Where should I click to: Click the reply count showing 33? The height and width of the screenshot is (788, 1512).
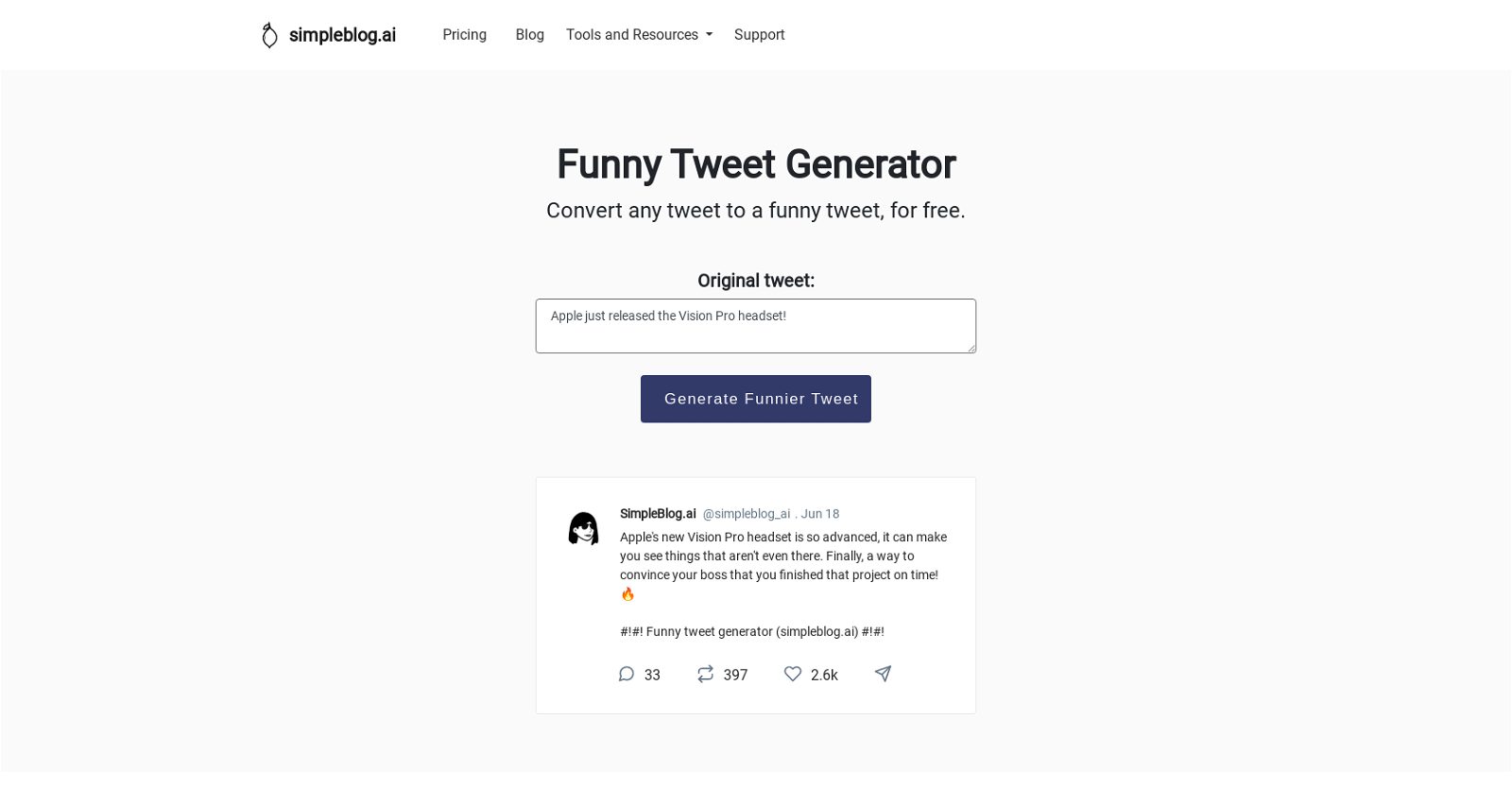(651, 675)
